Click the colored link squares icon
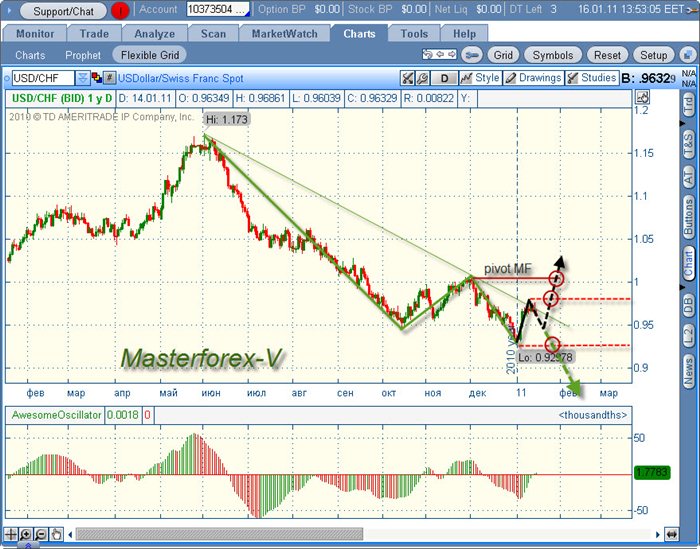Image resolution: width=700 pixels, height=549 pixels. click(x=96, y=78)
